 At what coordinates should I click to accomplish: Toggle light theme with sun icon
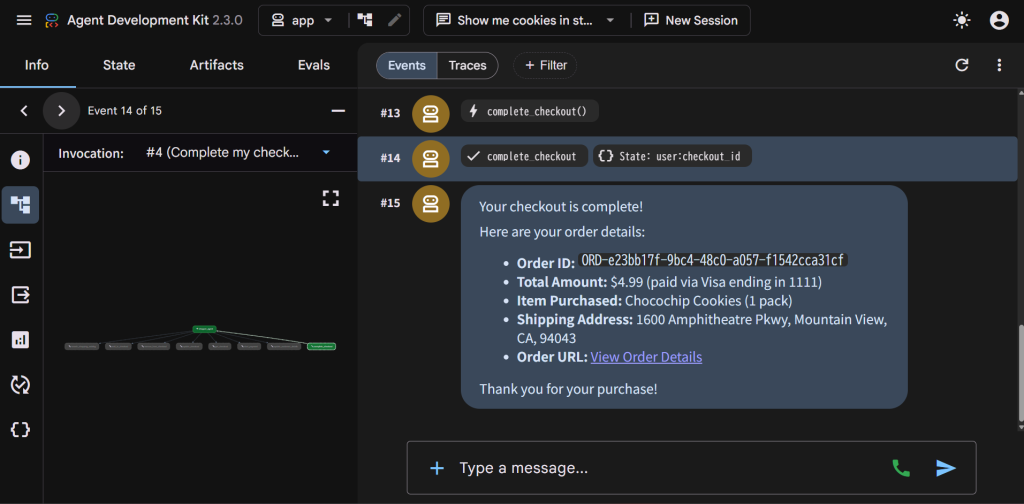(x=962, y=20)
